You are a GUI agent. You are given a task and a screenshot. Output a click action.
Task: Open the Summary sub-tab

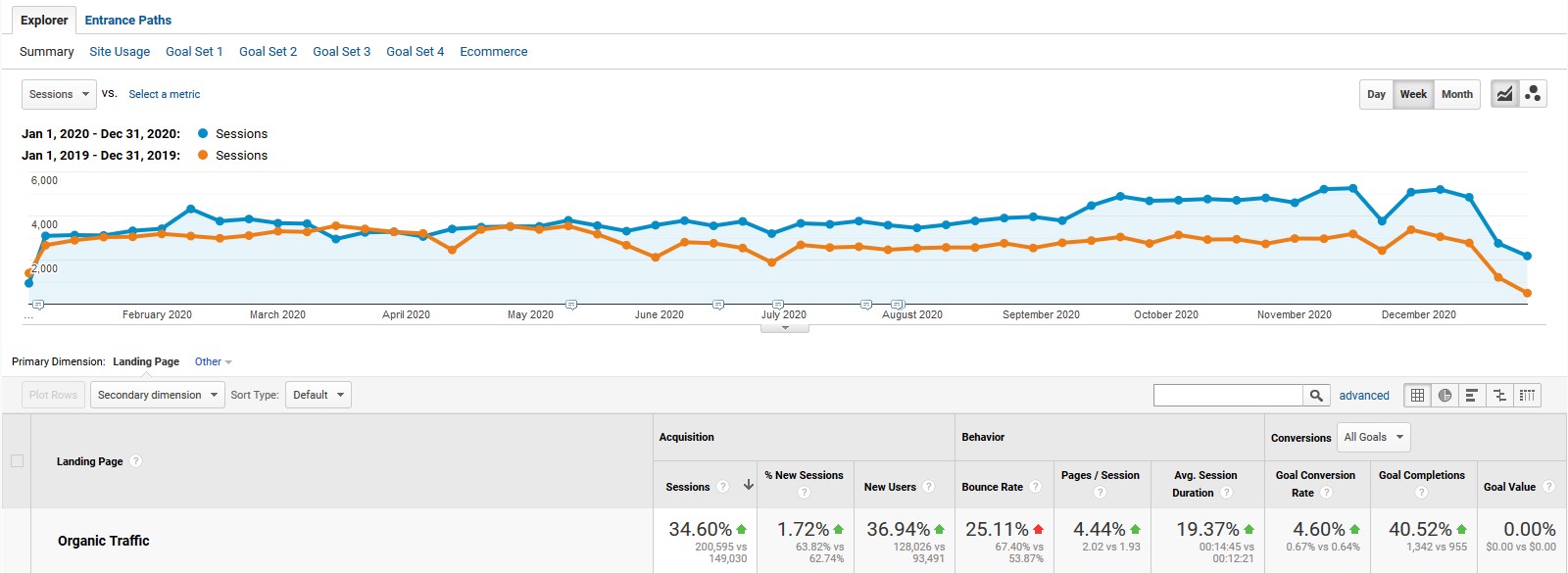pos(46,51)
